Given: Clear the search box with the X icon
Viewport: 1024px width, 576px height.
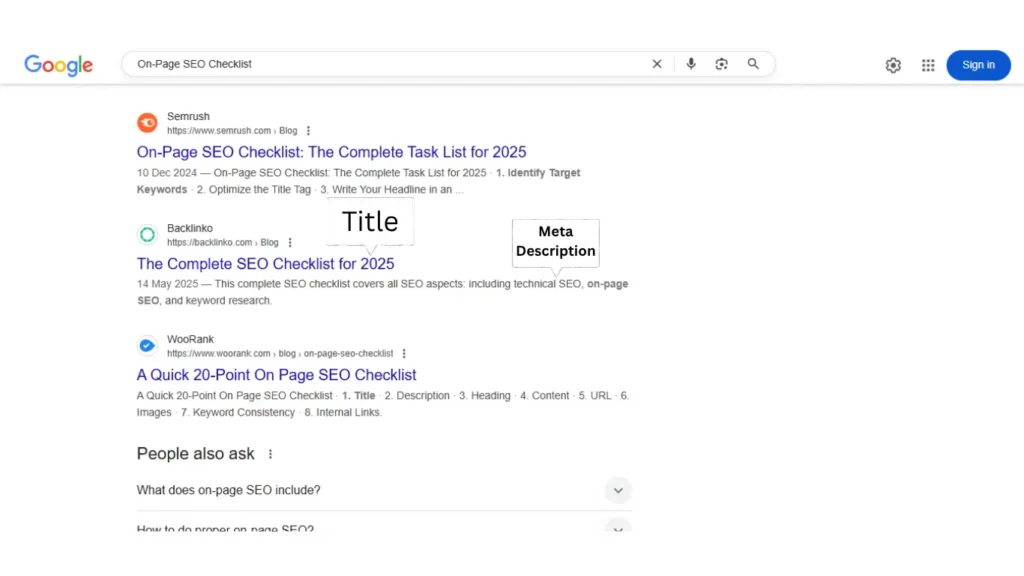Looking at the screenshot, I should click(x=657, y=64).
